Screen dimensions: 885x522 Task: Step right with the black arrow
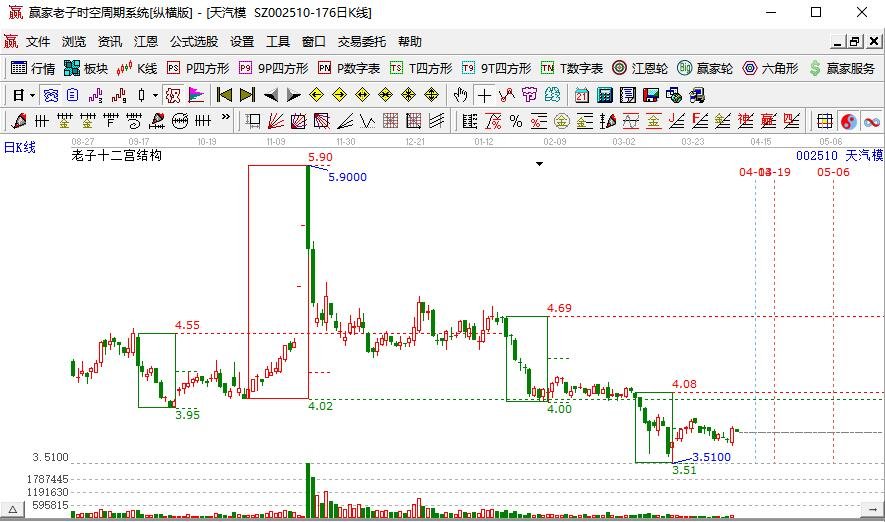[x=293, y=95]
